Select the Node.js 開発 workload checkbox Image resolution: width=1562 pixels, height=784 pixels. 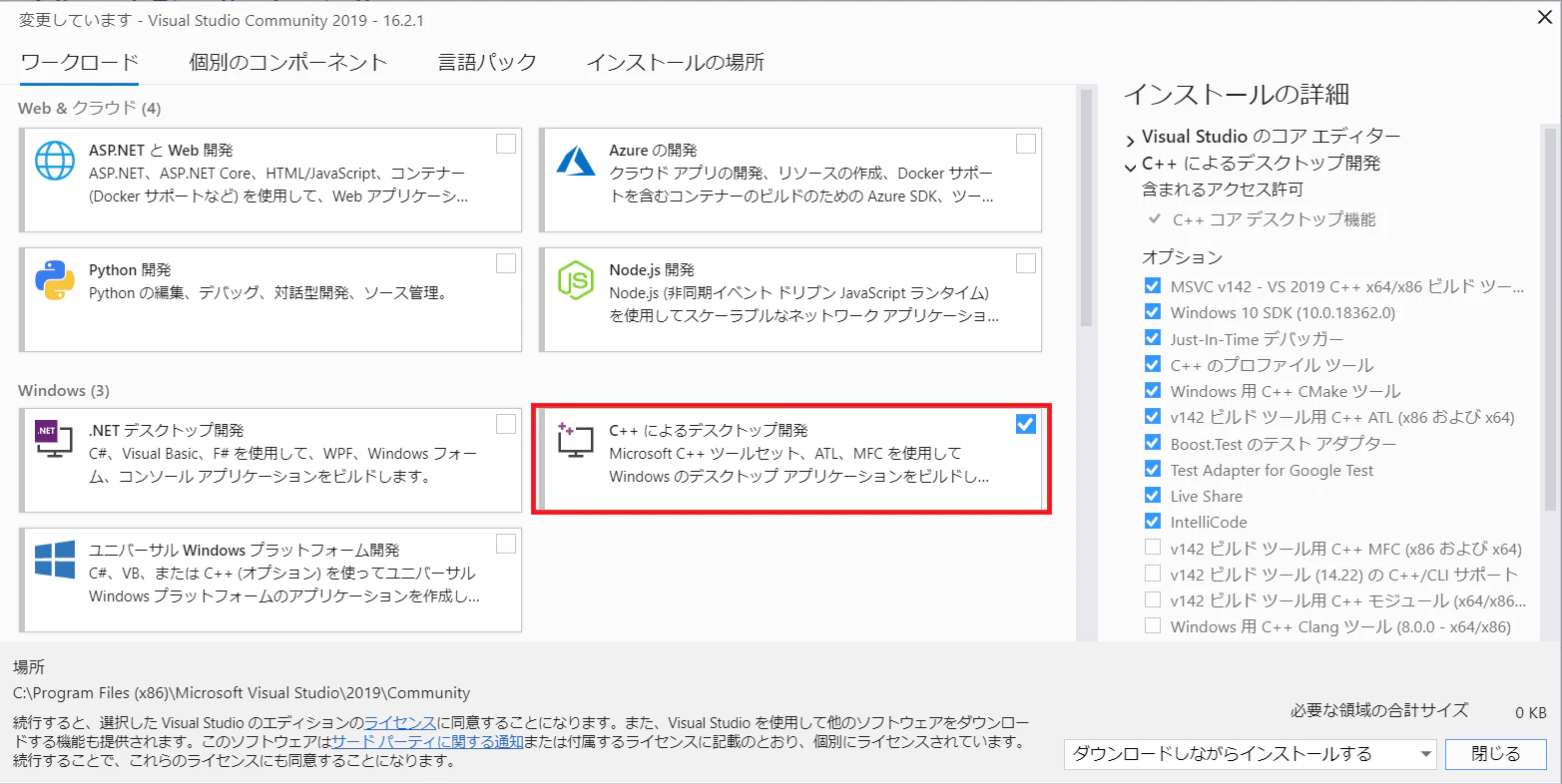point(1026,263)
